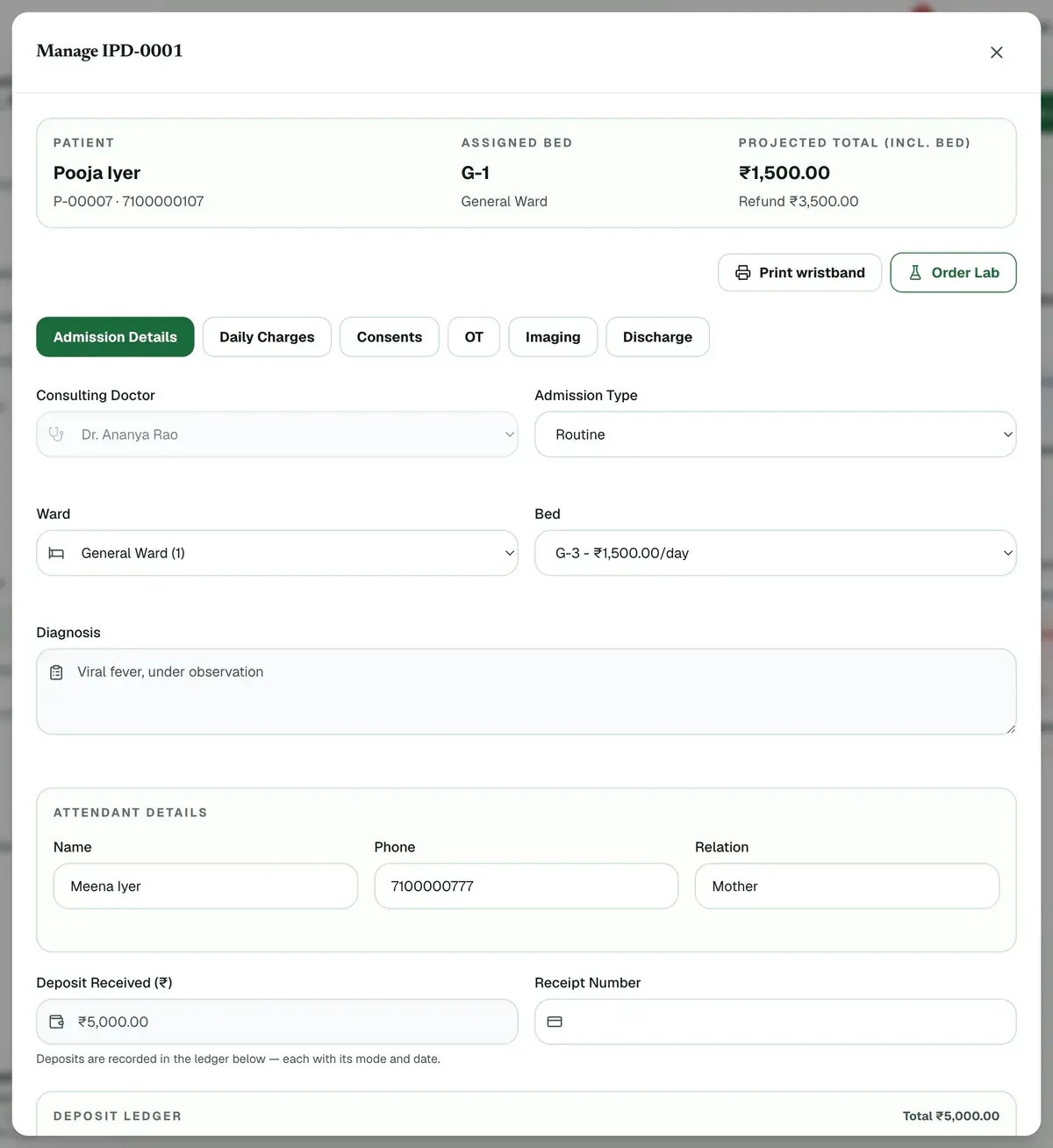Click the stethoscope icon in Consulting Doctor
Screen dimensions: 1053x1148
point(56,434)
